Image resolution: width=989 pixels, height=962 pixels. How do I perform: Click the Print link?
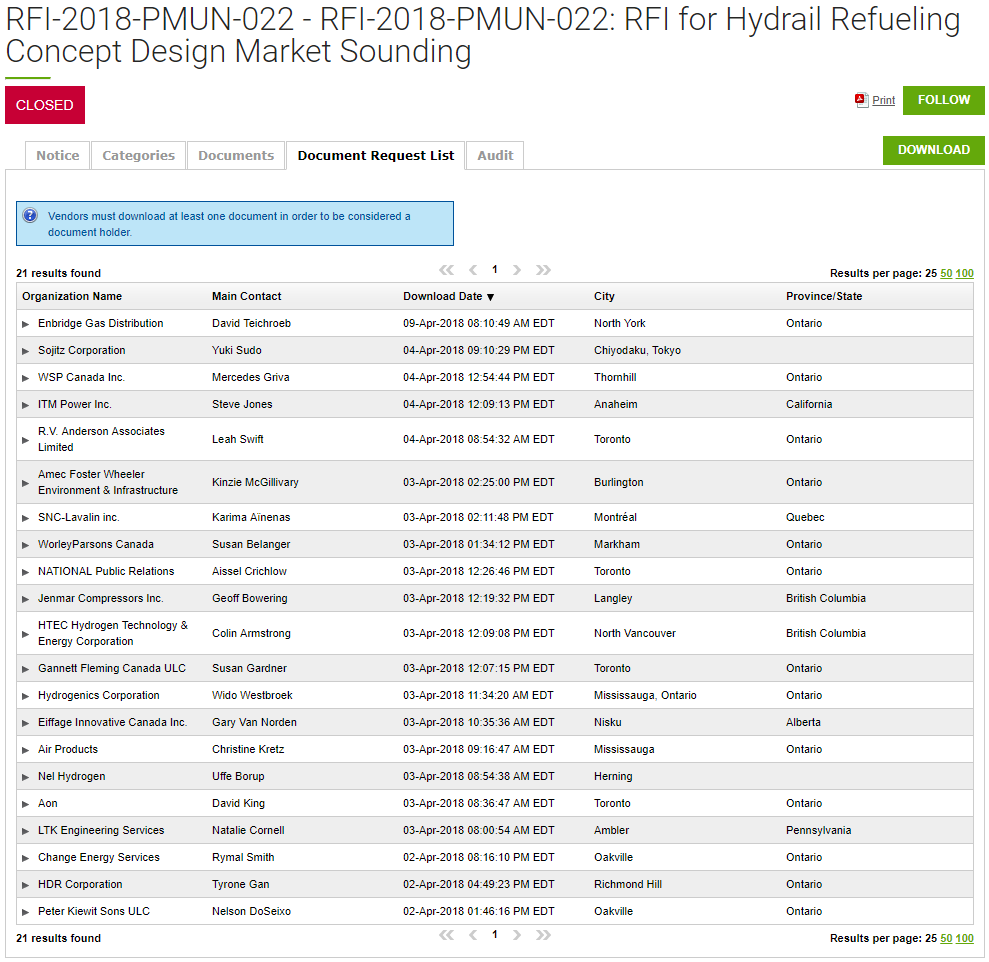pyautogui.click(x=883, y=100)
